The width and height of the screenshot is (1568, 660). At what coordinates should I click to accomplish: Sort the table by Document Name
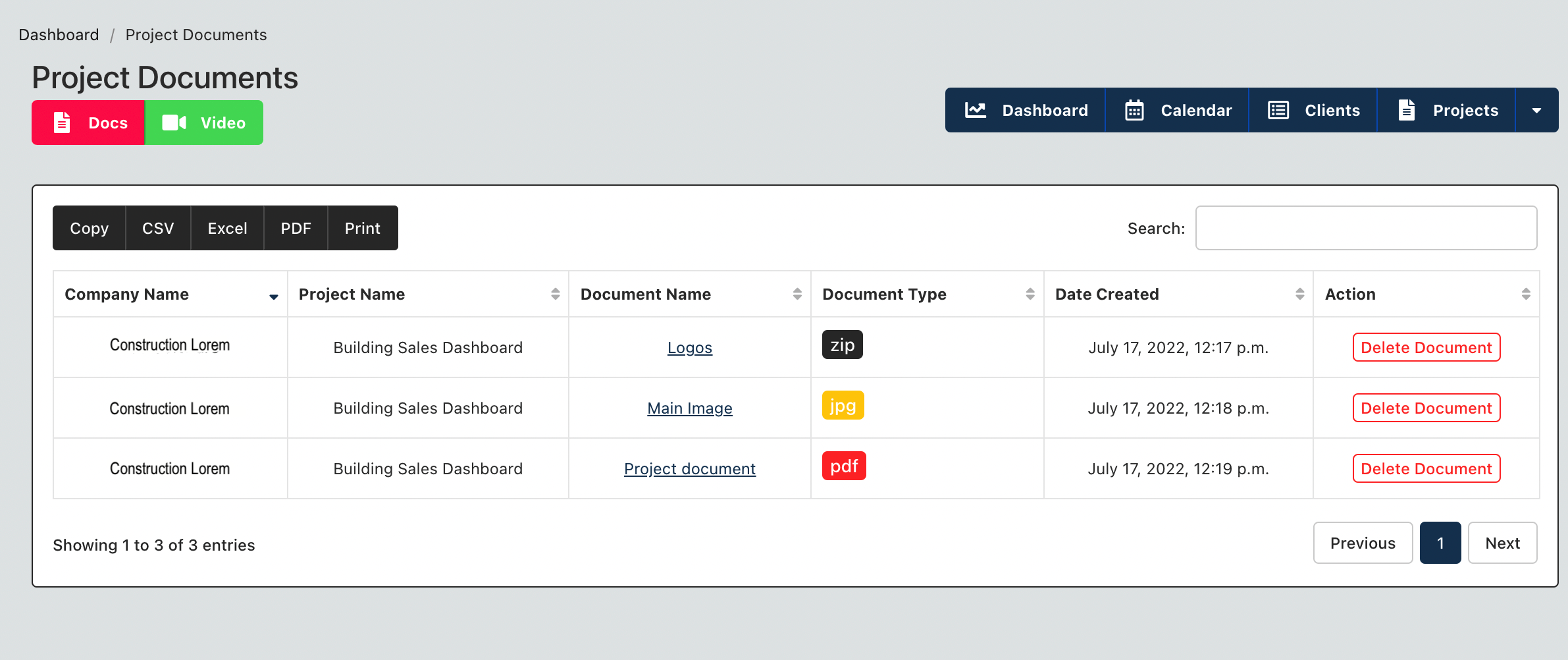[690, 294]
